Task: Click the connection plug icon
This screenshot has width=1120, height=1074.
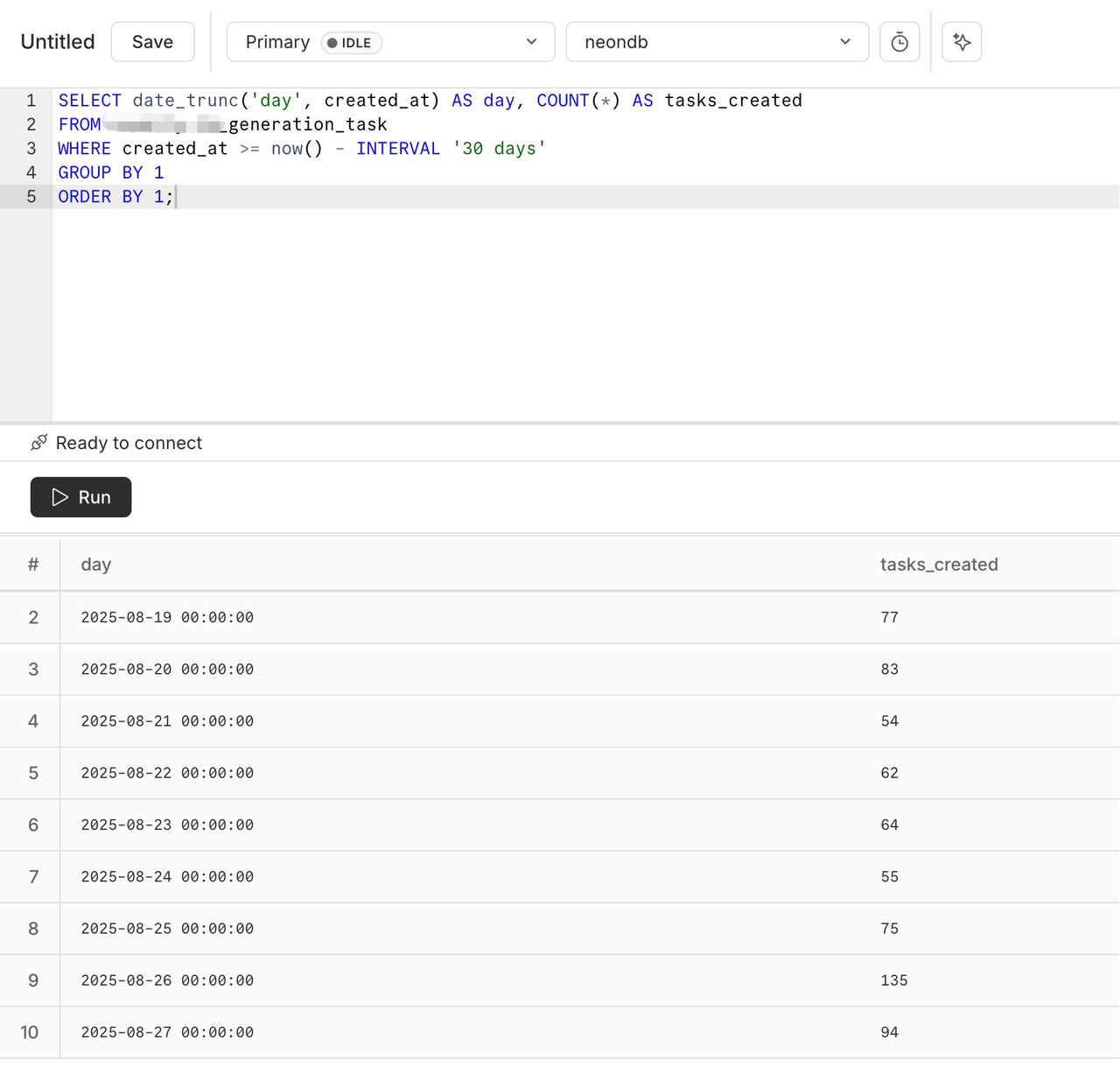Action: 38,443
